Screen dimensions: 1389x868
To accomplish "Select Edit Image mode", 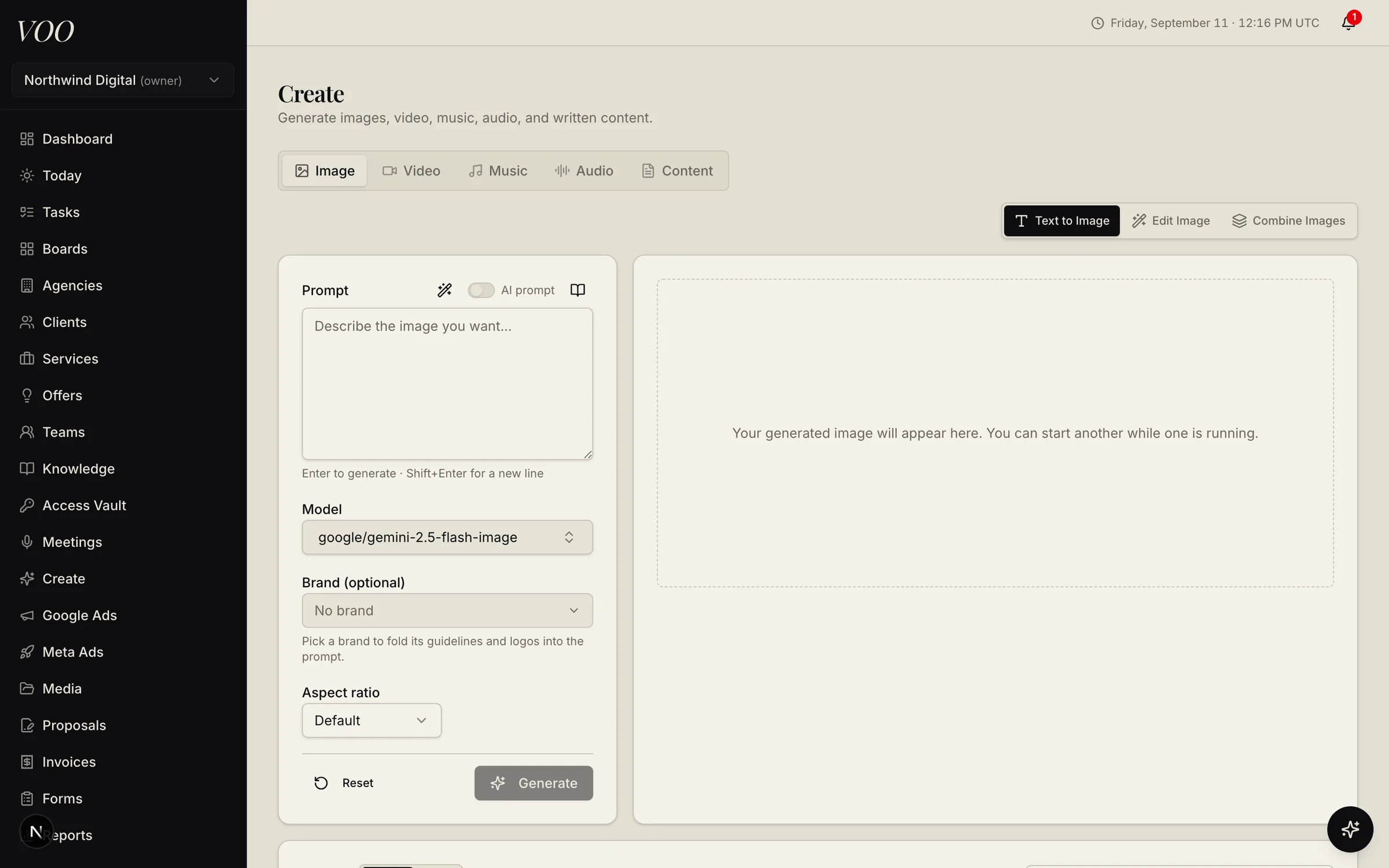I will coord(1171,220).
